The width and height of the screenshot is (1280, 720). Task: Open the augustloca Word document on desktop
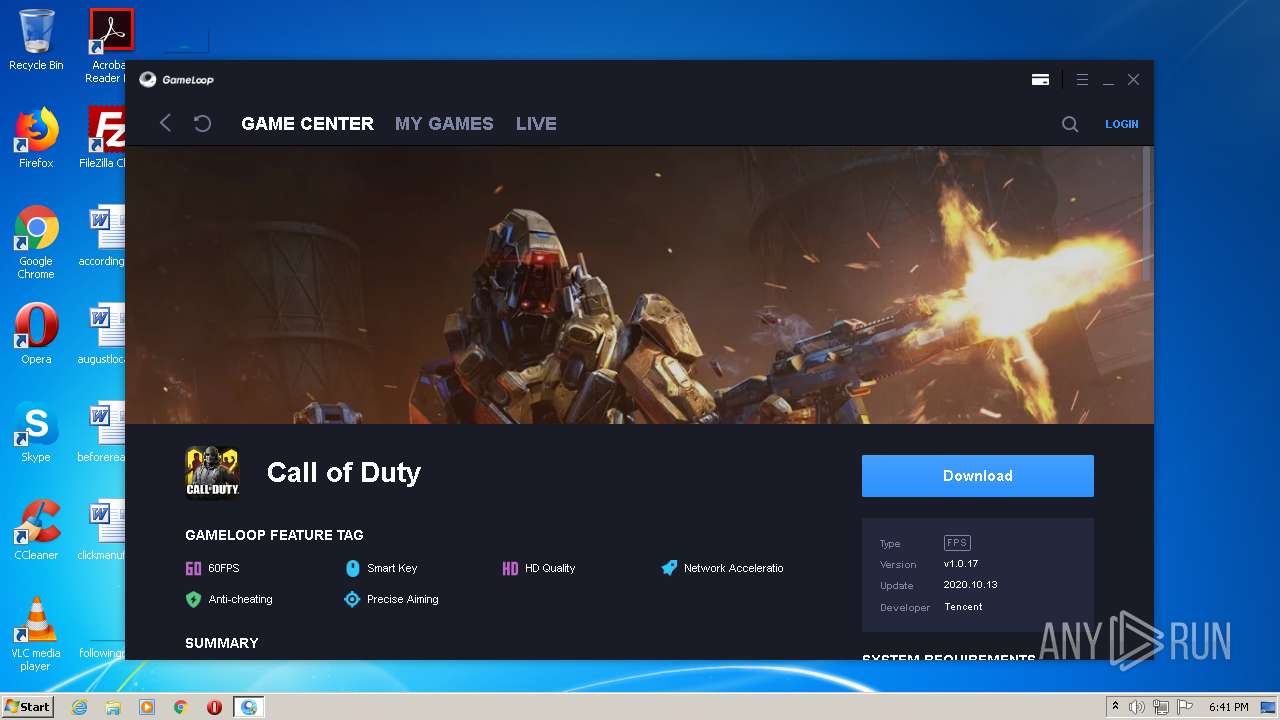click(x=102, y=334)
